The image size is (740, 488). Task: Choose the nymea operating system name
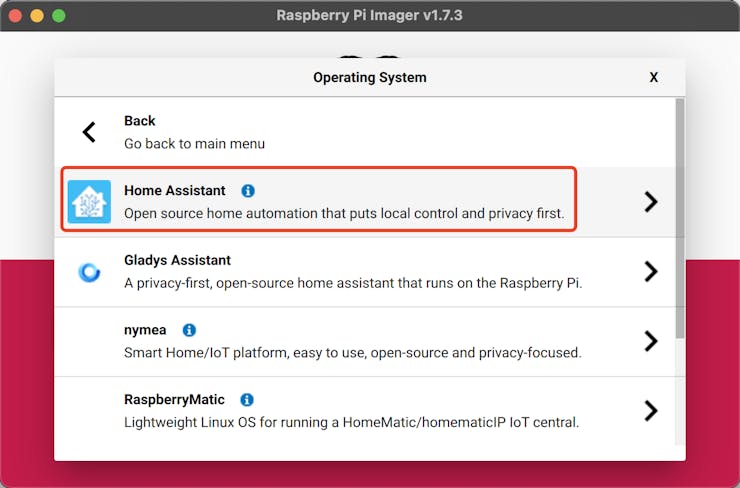tap(146, 330)
